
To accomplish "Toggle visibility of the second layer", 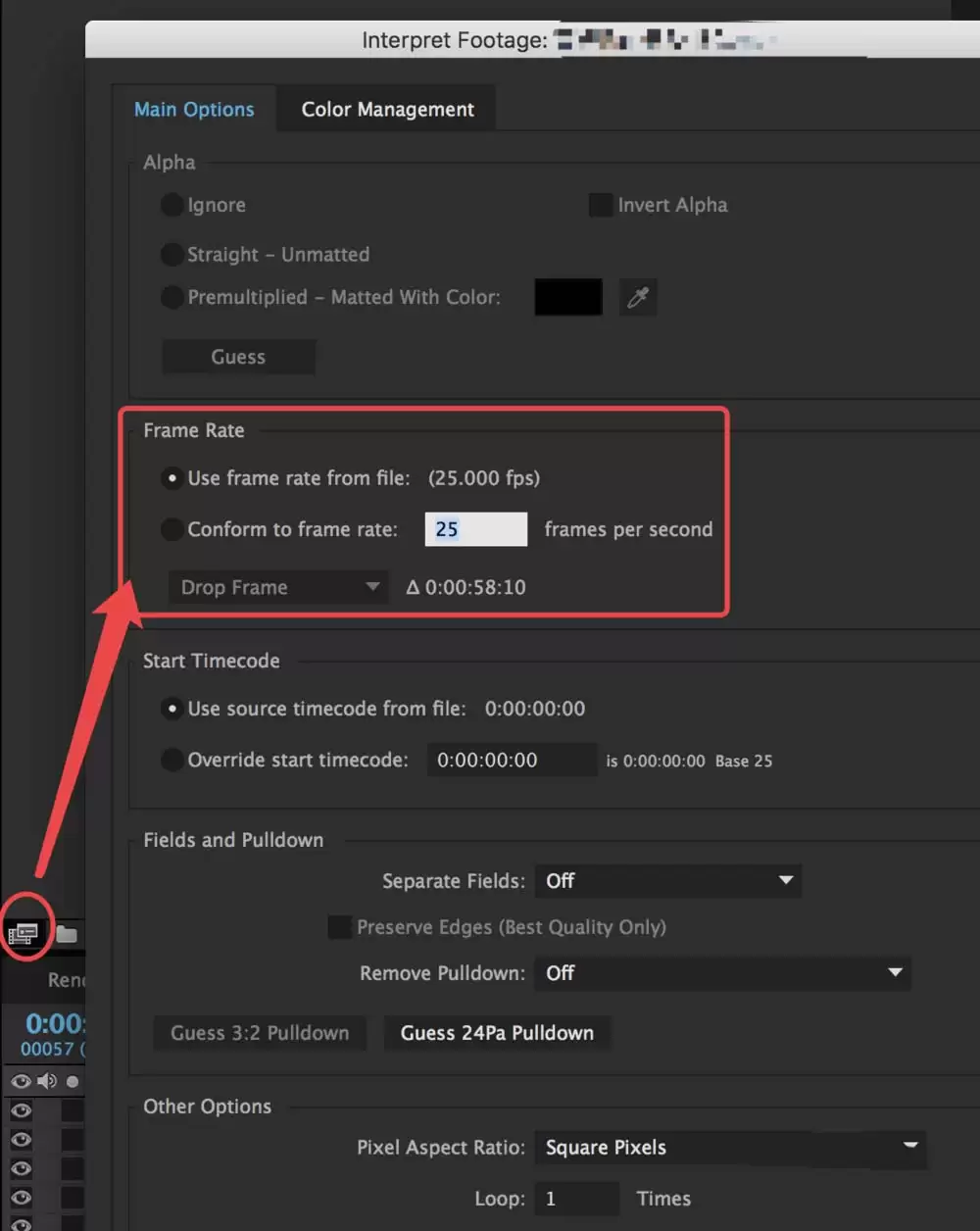I will [21, 1140].
